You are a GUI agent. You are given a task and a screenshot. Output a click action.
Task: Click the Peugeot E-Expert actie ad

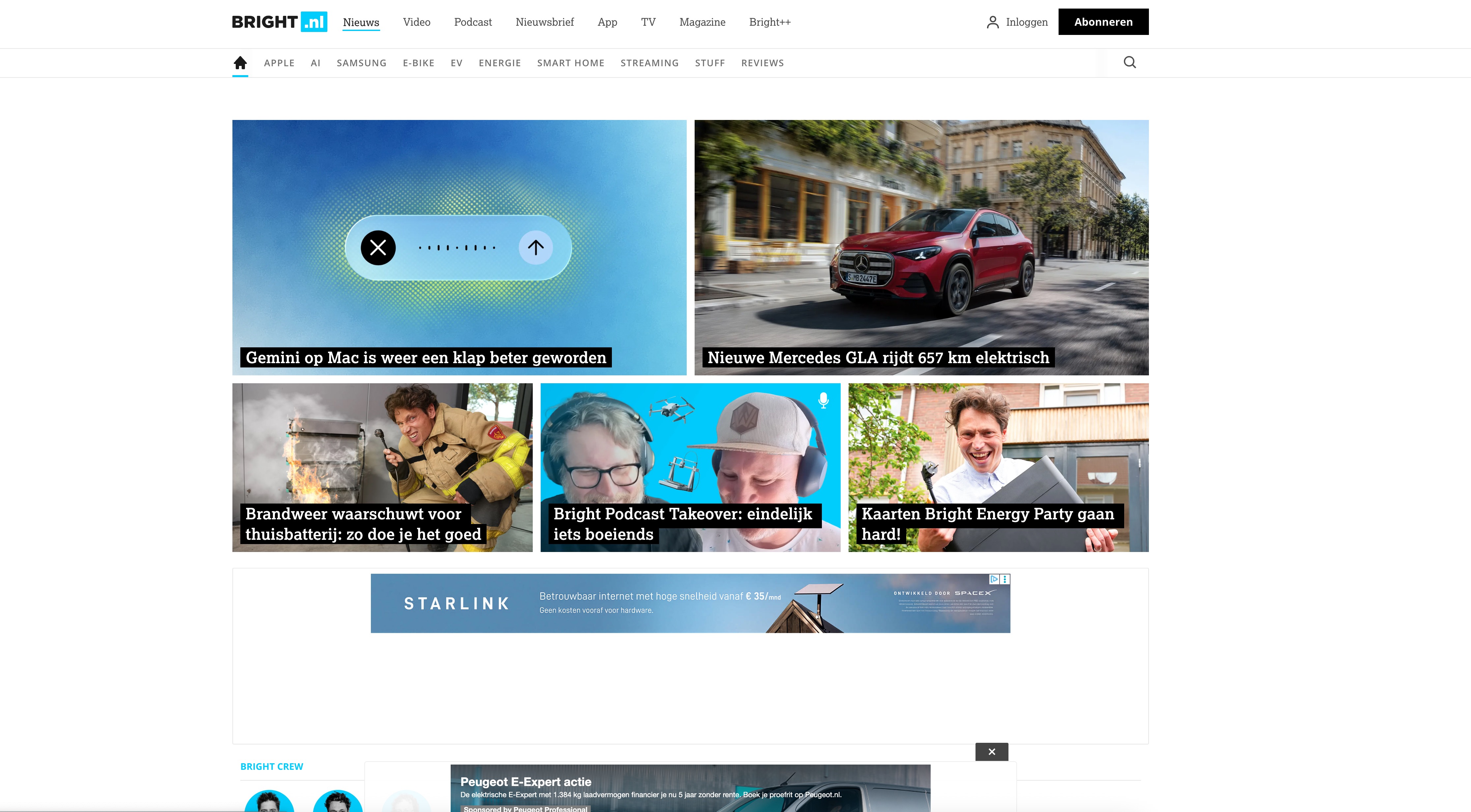690,788
